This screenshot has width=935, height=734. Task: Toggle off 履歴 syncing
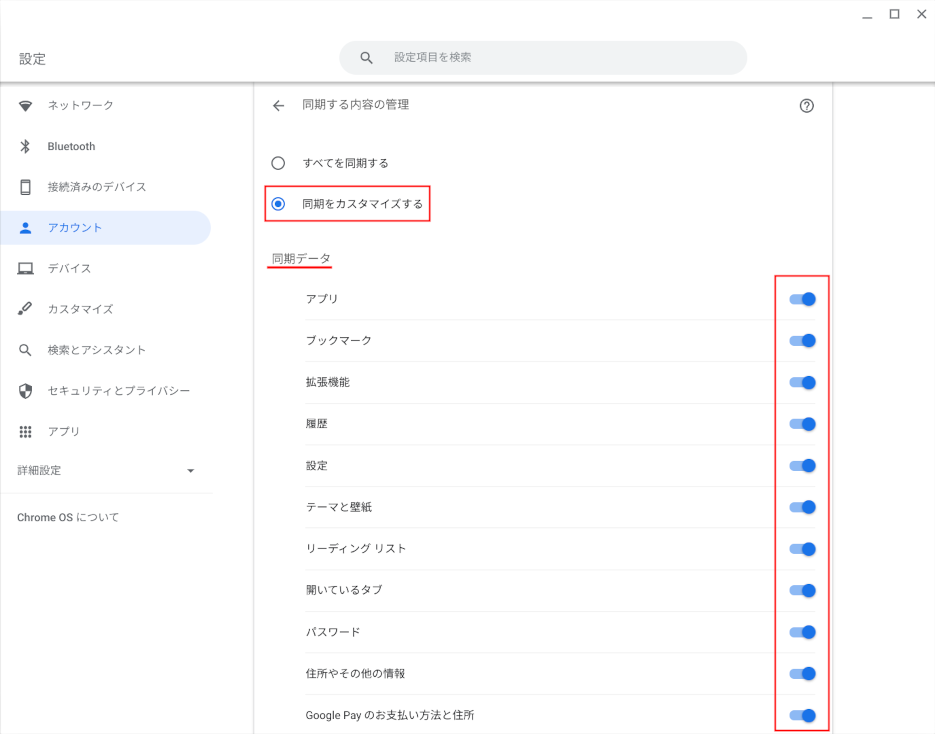point(802,424)
